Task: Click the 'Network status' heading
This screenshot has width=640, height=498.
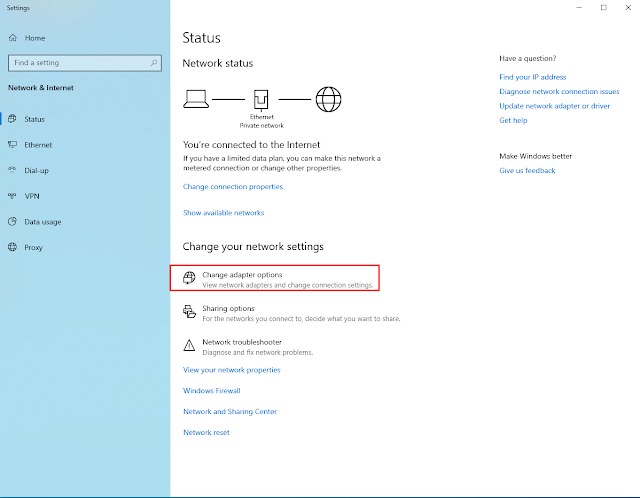Action: click(x=218, y=63)
